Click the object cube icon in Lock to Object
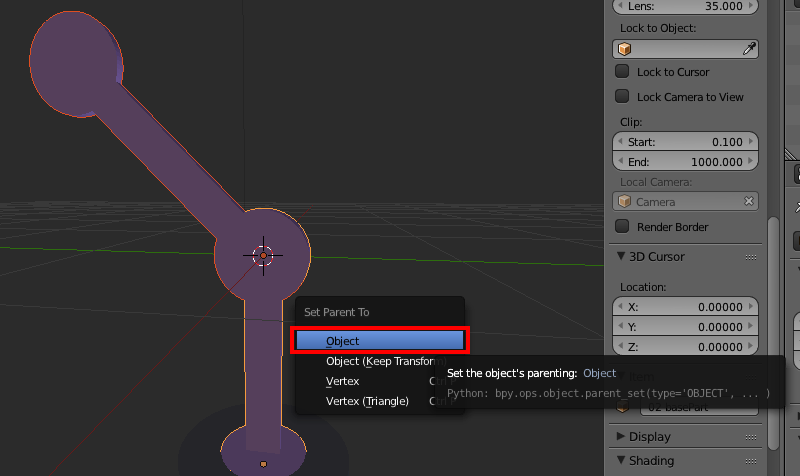800x476 pixels. click(x=624, y=49)
